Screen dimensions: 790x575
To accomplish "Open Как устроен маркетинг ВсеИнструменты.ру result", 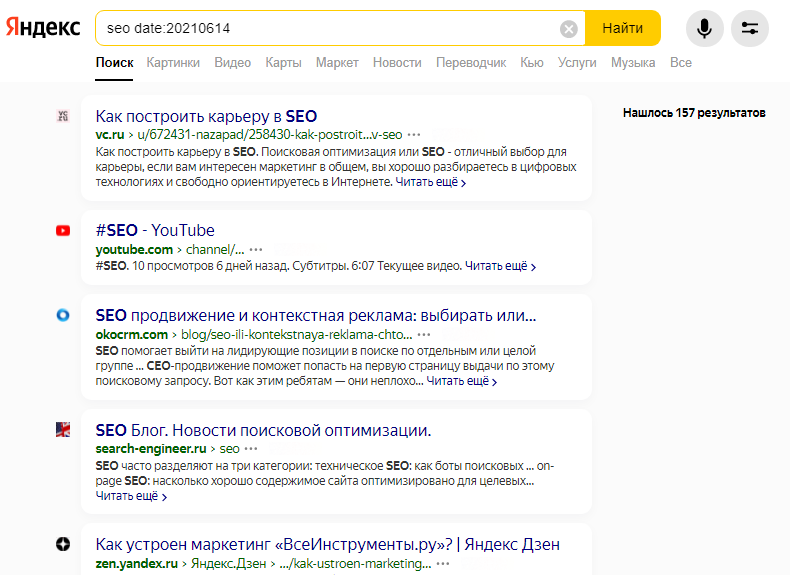I will tap(327, 545).
